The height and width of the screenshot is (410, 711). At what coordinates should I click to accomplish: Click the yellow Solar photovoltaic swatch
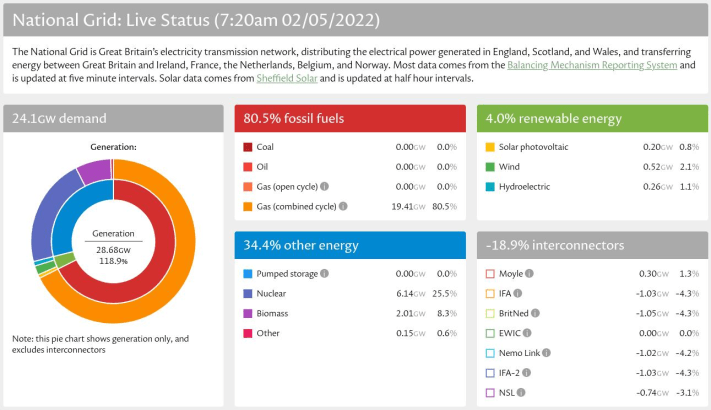pos(490,147)
